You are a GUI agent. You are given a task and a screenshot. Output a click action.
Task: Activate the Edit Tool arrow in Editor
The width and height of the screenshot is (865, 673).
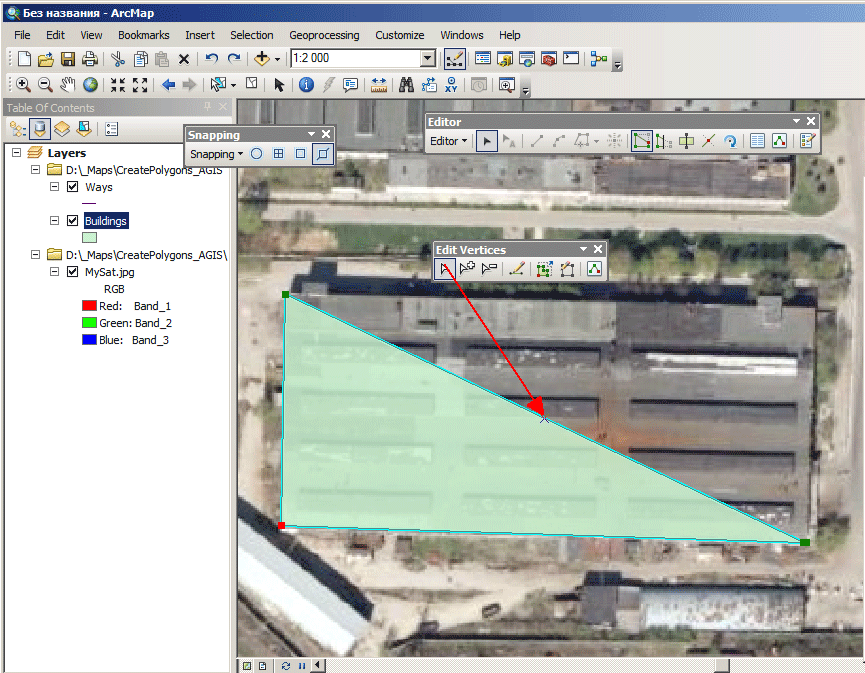click(x=487, y=141)
